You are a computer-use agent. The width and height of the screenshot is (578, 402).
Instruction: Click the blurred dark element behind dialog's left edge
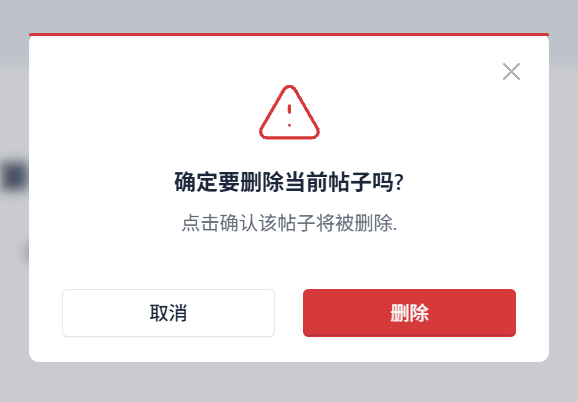click(14, 176)
